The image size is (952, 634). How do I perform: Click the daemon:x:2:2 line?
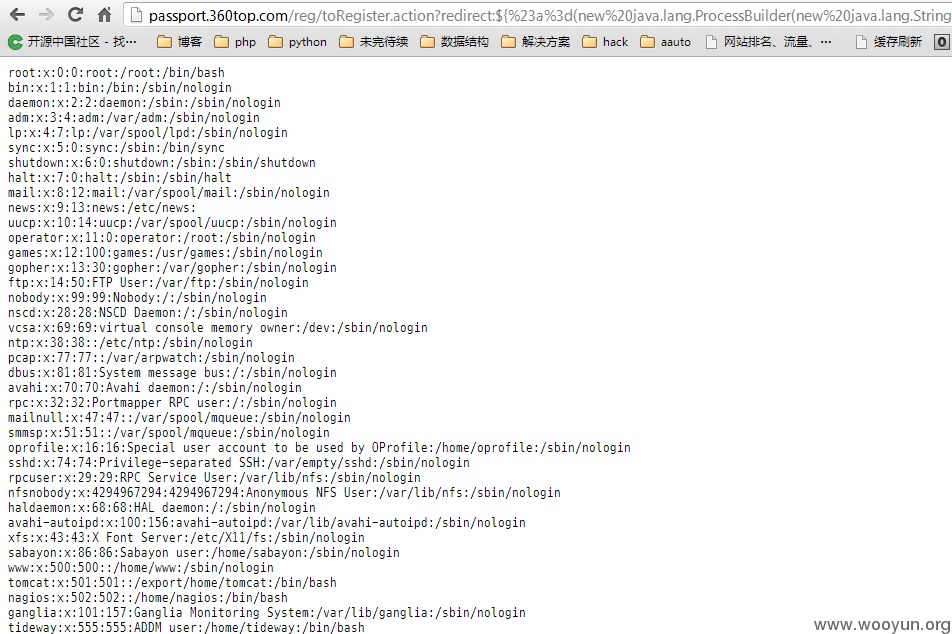pyautogui.click(x=144, y=103)
